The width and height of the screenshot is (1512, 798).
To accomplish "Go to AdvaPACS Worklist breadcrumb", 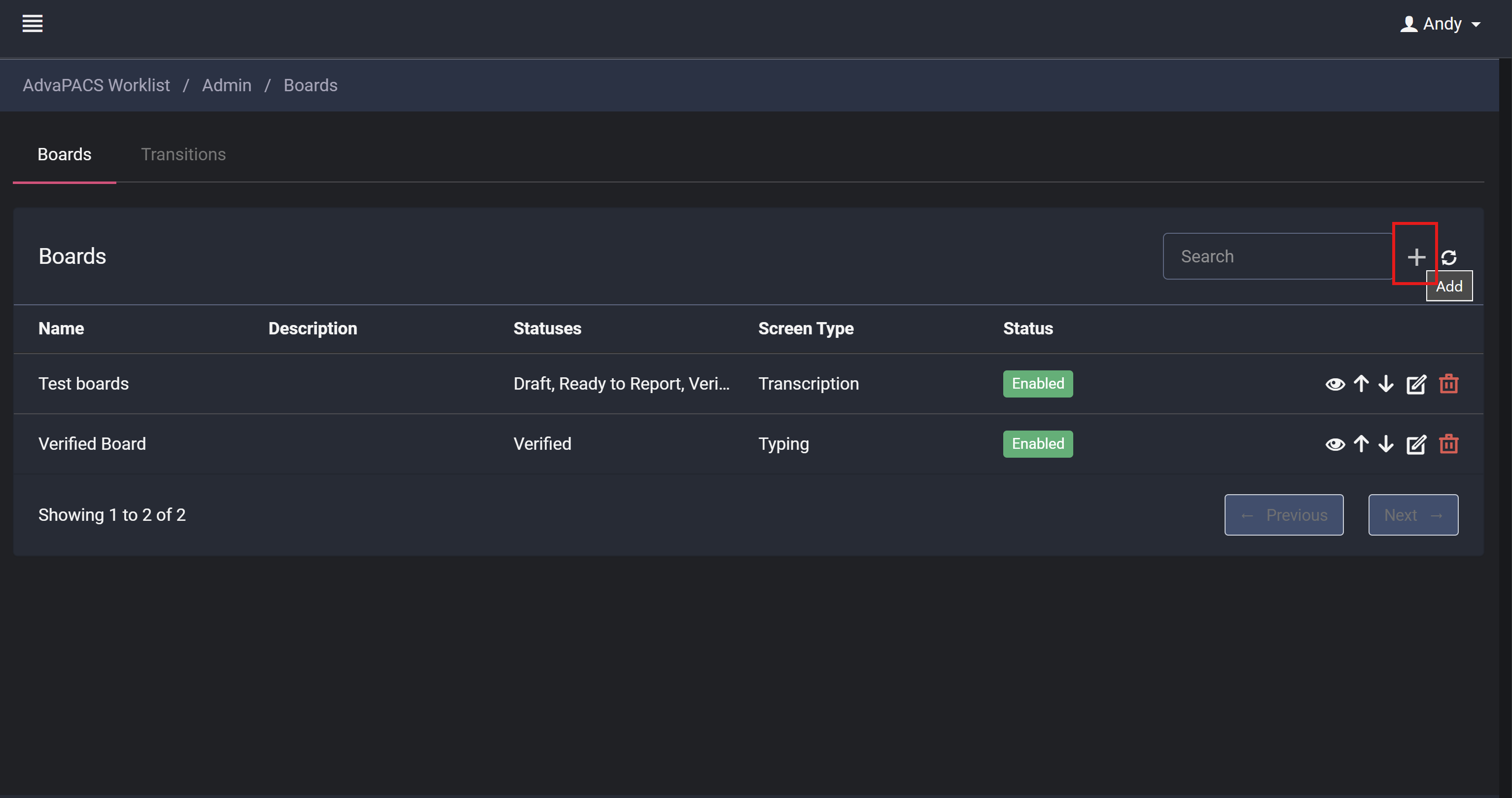I will 96,85.
